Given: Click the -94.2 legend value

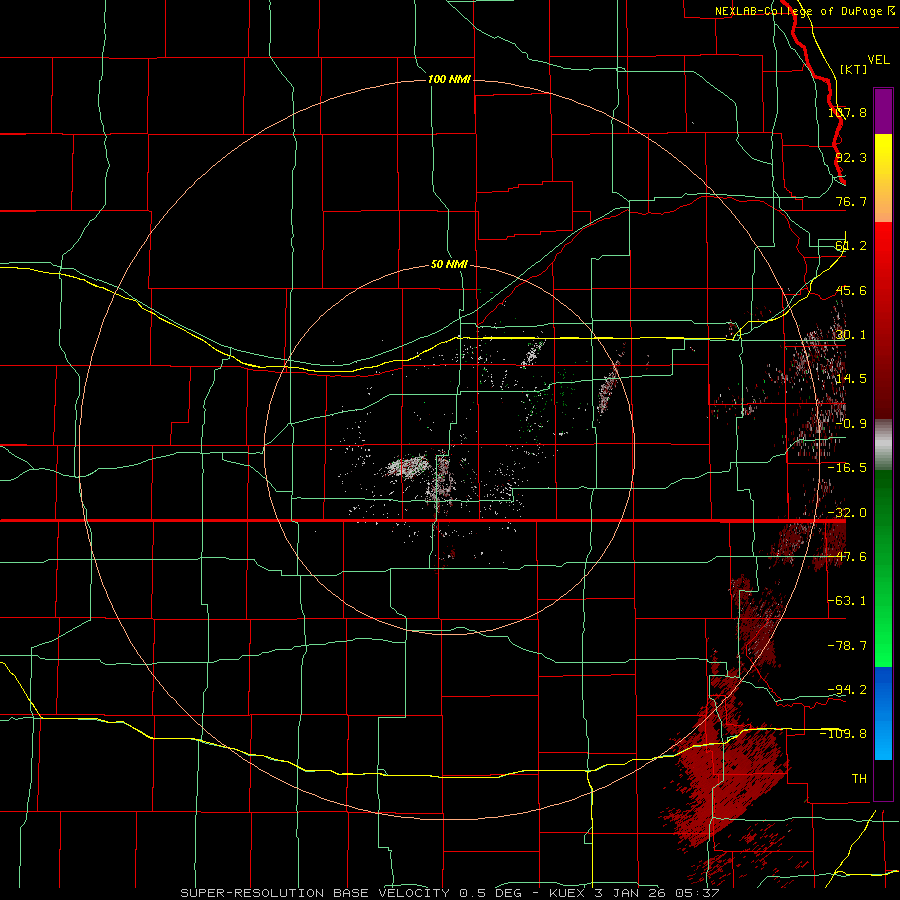Looking at the screenshot, I should click(847, 690).
